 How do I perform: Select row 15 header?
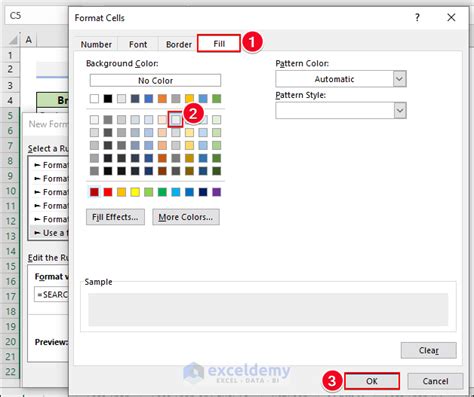point(10,266)
